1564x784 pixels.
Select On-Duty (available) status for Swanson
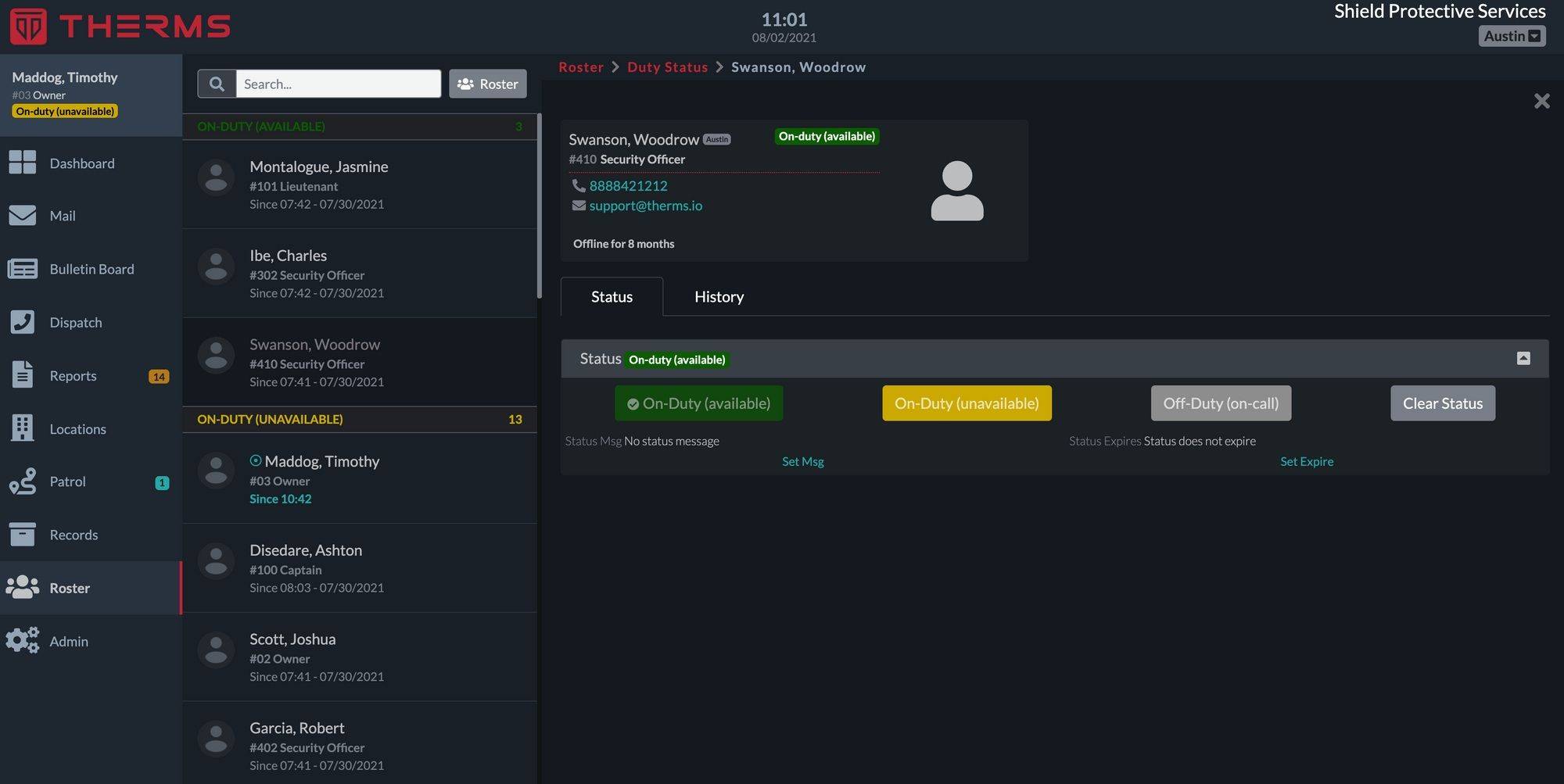coord(698,403)
